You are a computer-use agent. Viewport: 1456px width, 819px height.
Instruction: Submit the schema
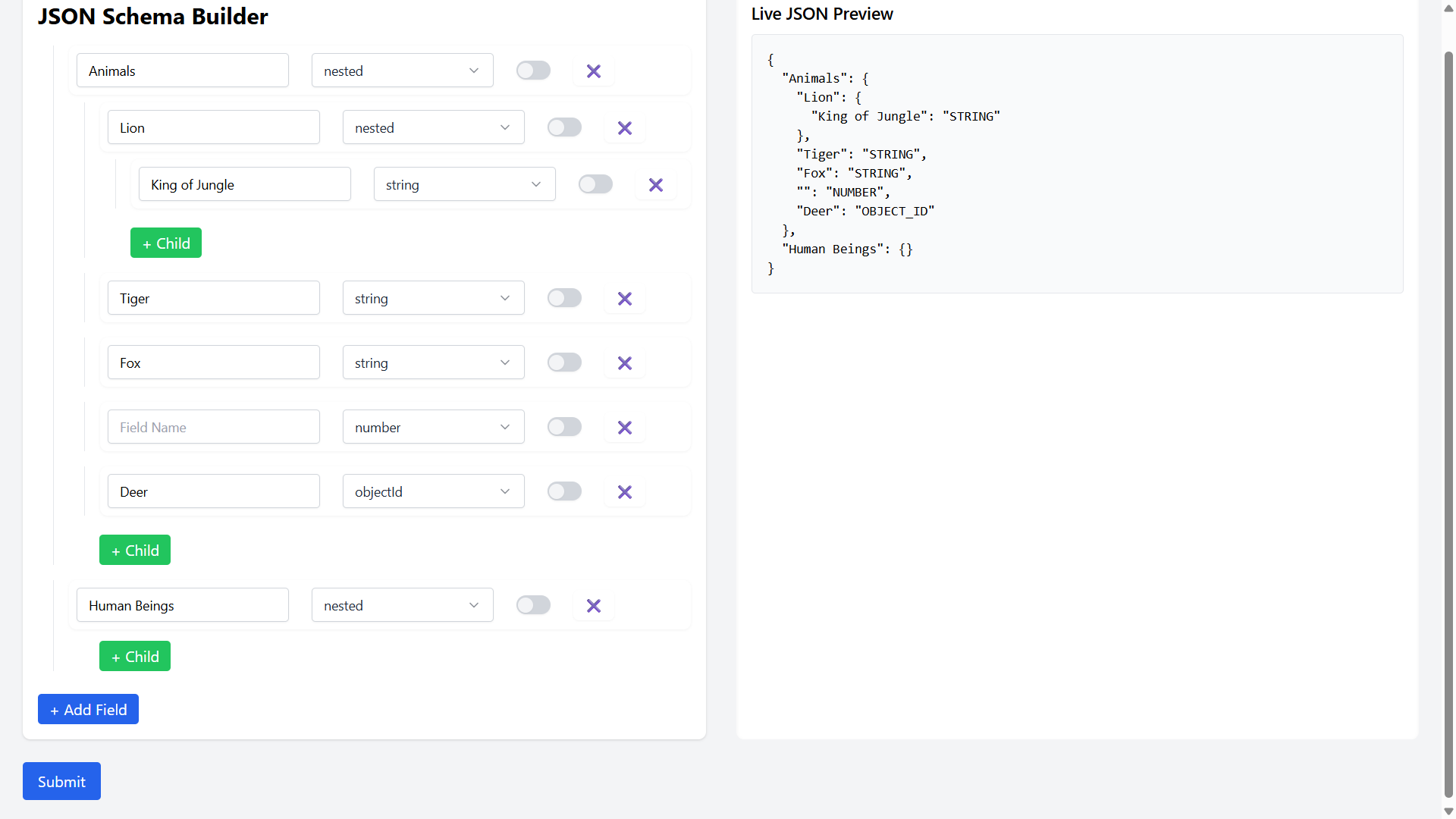(x=61, y=782)
